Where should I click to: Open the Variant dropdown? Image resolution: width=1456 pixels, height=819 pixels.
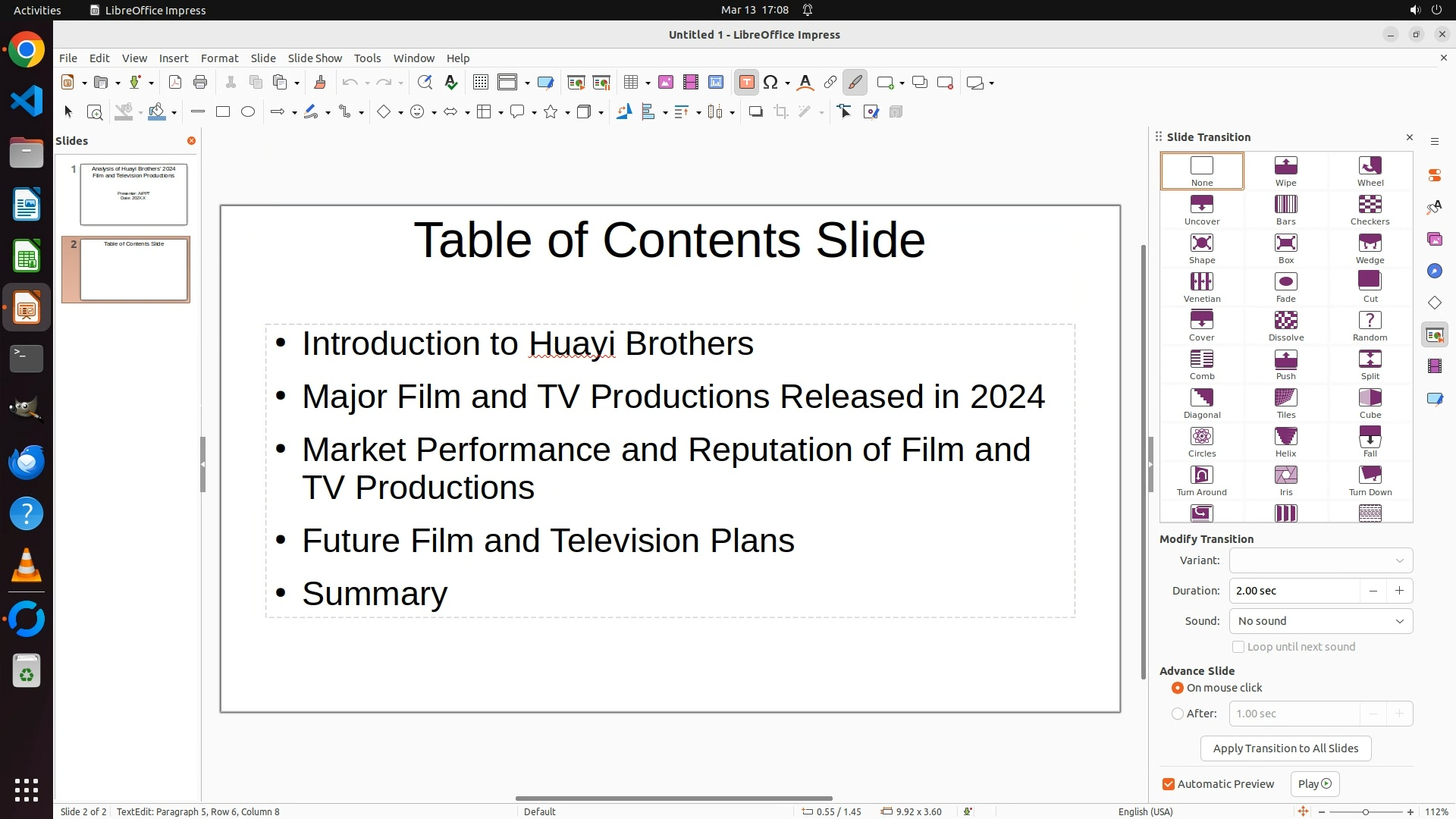click(x=1320, y=560)
